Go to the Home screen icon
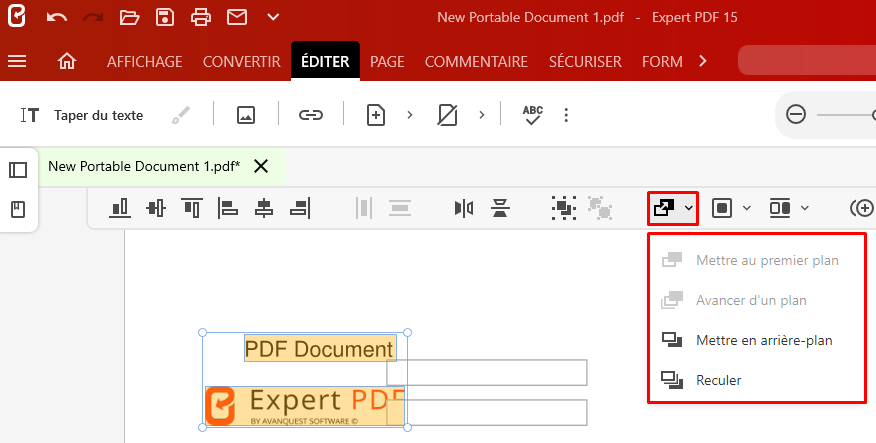 67,61
